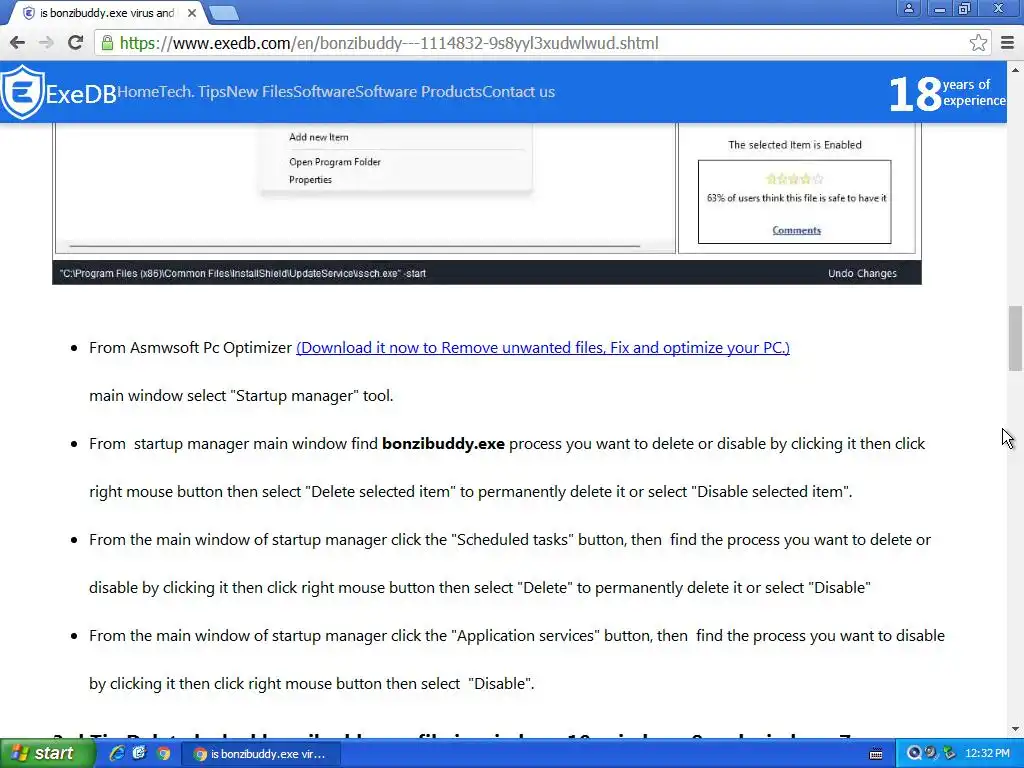Open the Windows start button

(46, 754)
